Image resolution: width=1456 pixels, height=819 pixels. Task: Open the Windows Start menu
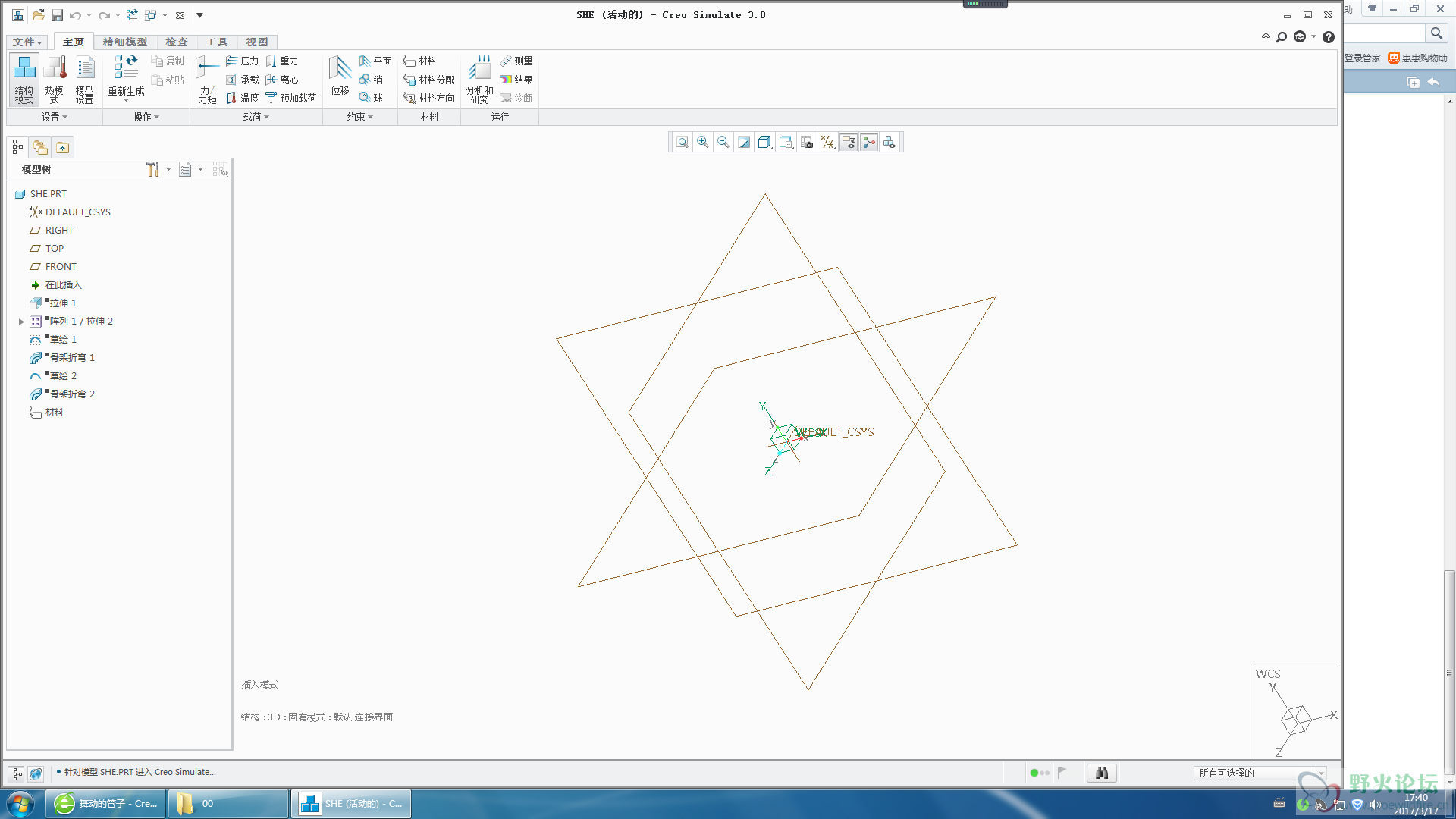[x=20, y=804]
